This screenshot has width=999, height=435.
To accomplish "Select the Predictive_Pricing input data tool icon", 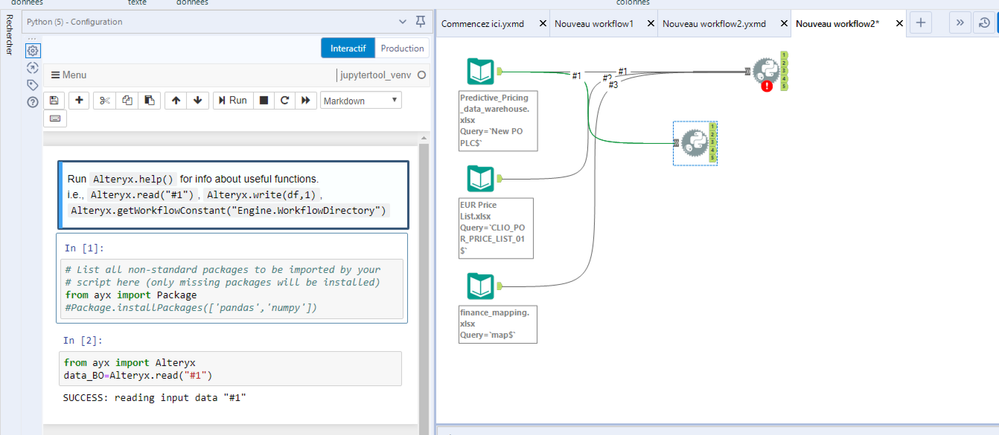I will pos(480,71).
